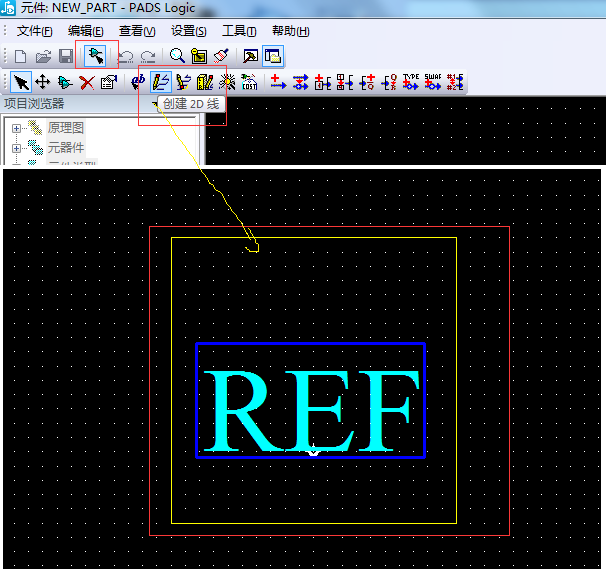
Task: Click the crossed blue arrows pin icon
Action: click(300, 82)
